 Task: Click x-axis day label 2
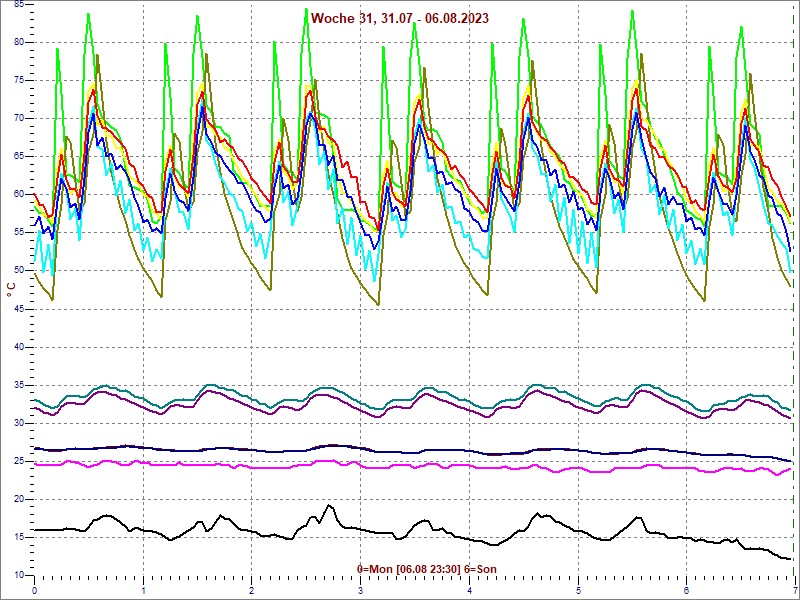pos(252,591)
